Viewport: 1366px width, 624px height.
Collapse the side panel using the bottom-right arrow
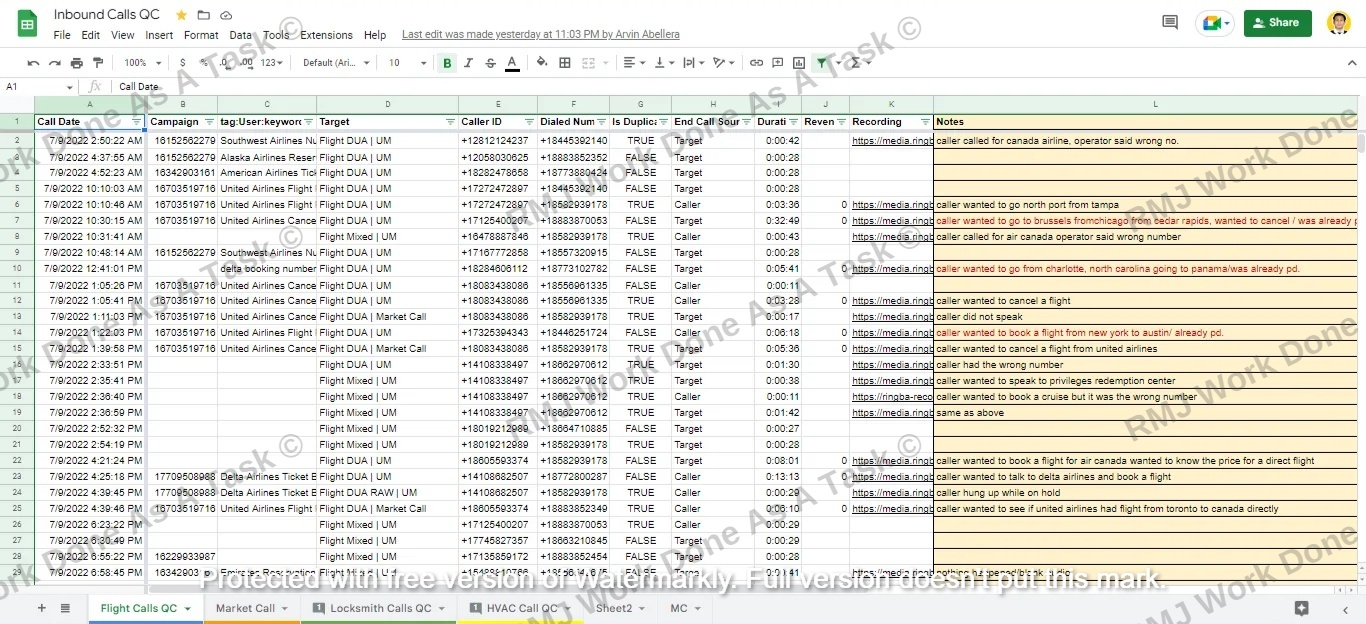1345,608
